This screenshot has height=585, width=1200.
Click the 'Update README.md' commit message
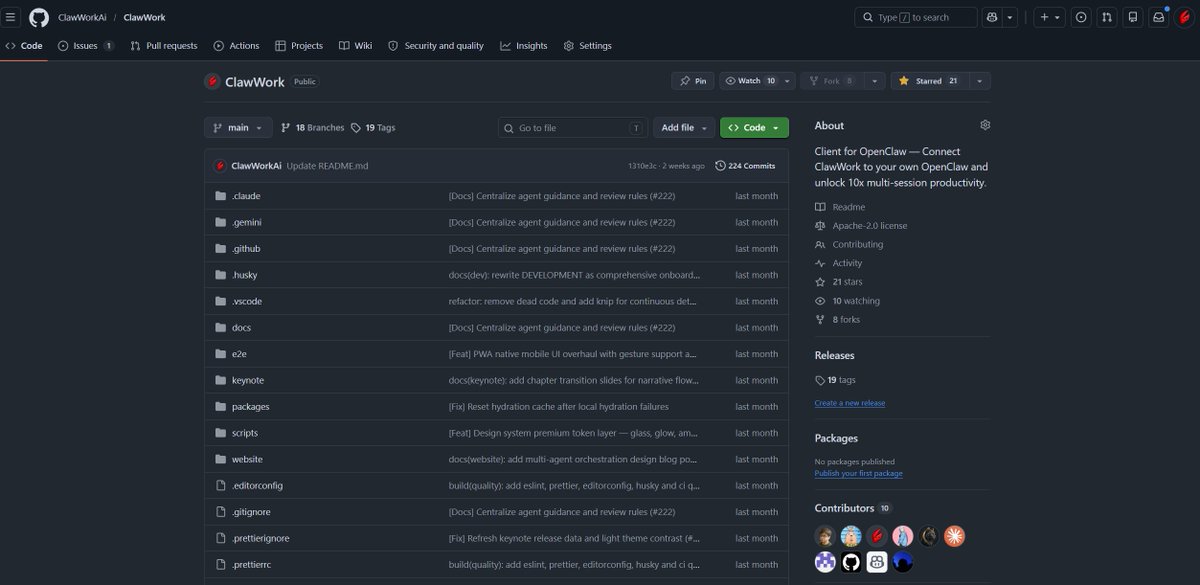[327, 166]
